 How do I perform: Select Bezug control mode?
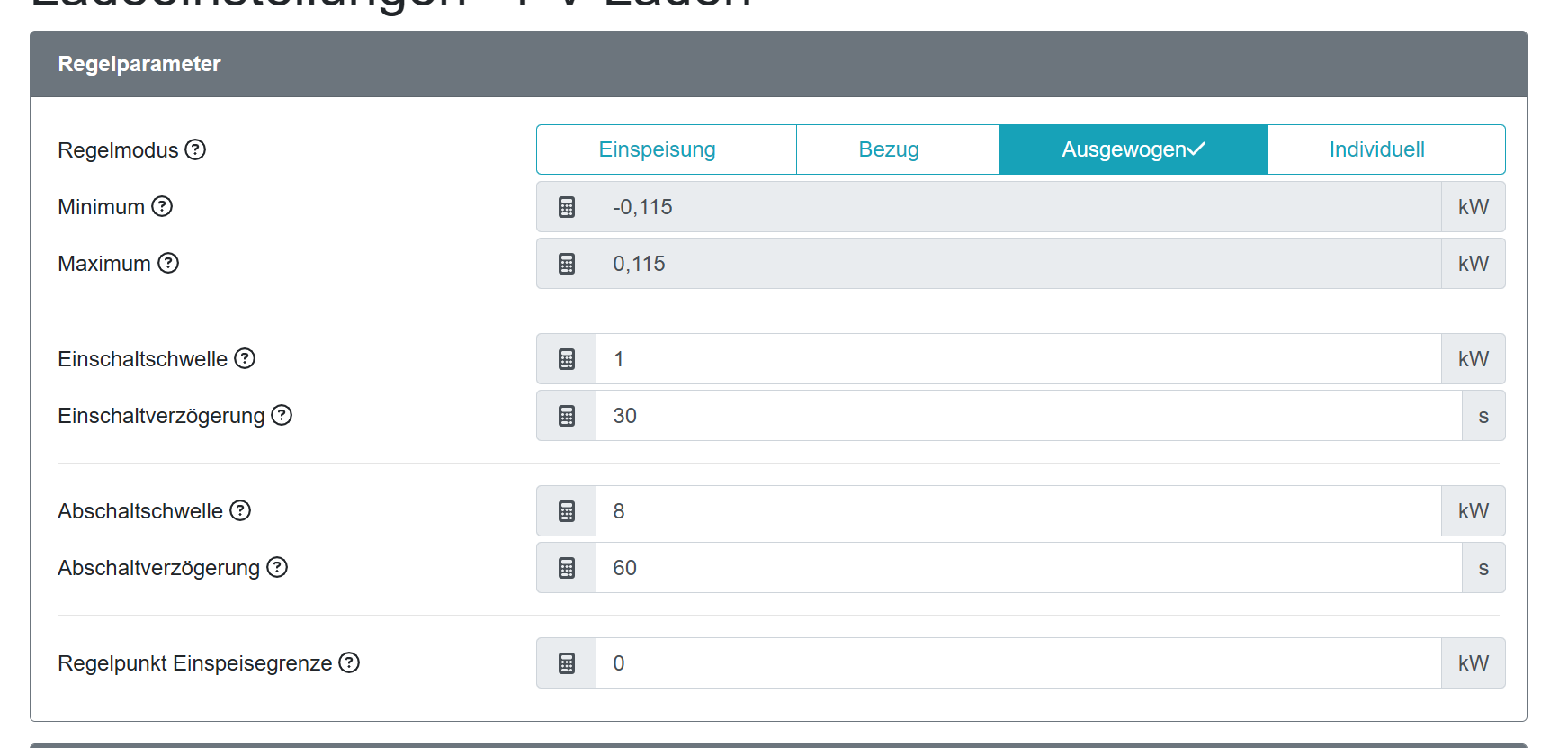(x=898, y=149)
